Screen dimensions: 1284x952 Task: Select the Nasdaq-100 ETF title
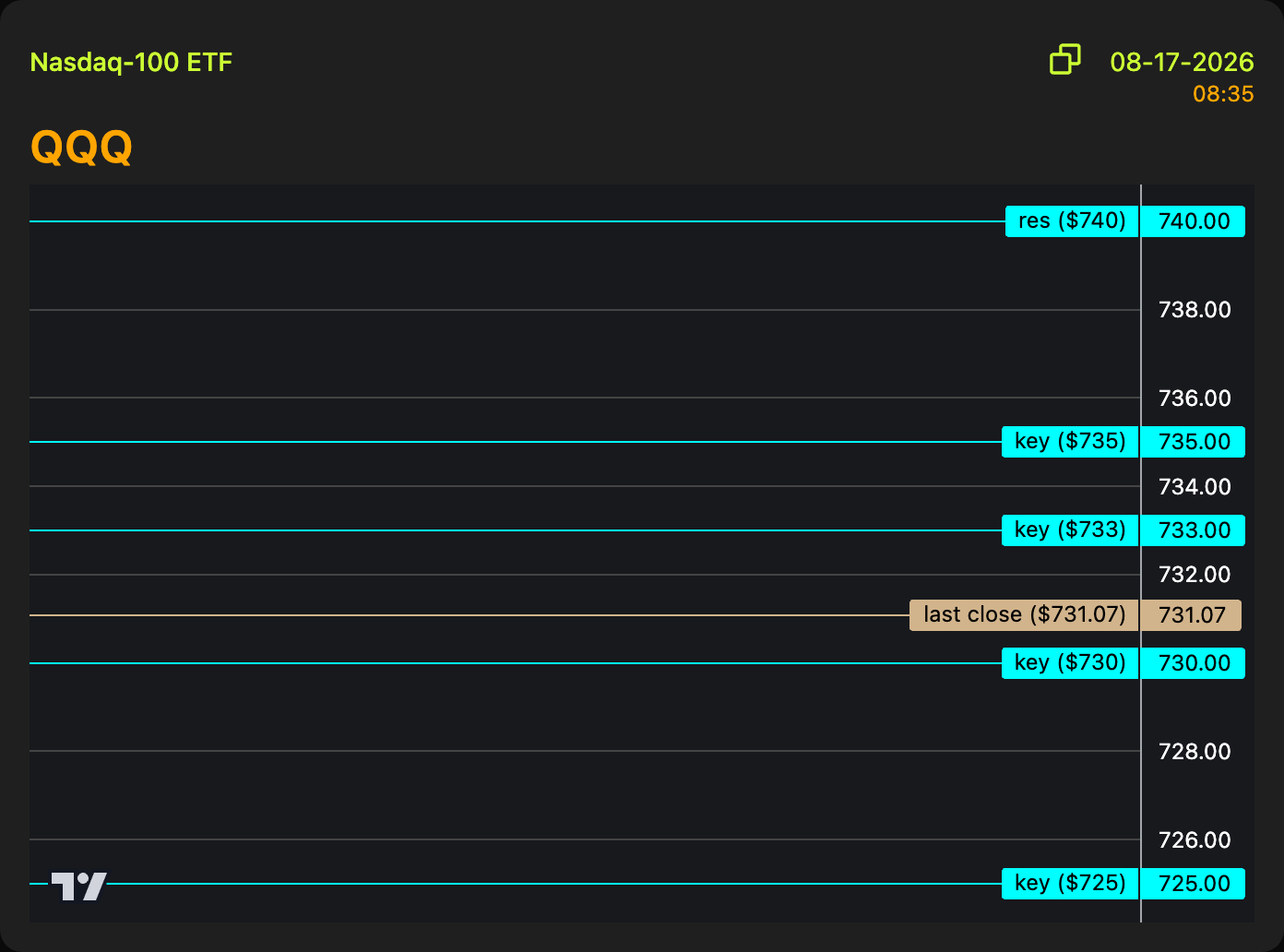coord(131,63)
